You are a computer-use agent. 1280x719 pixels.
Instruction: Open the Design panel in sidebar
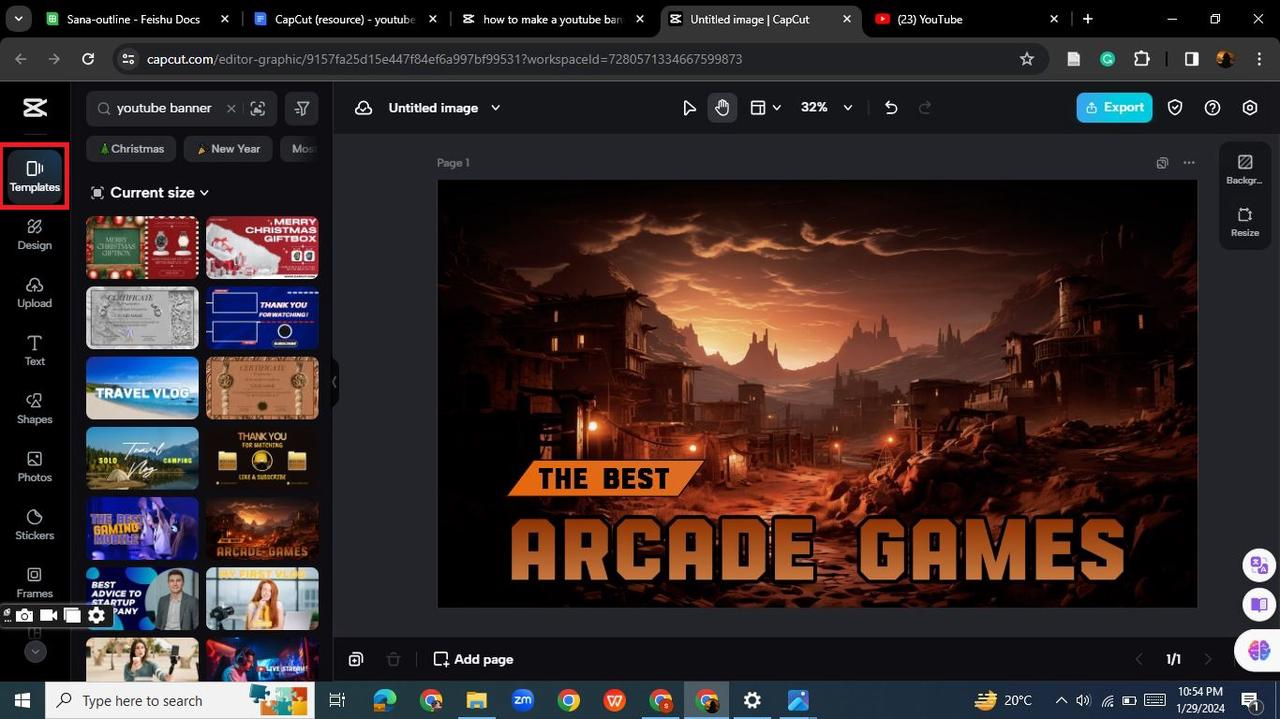click(x=34, y=235)
